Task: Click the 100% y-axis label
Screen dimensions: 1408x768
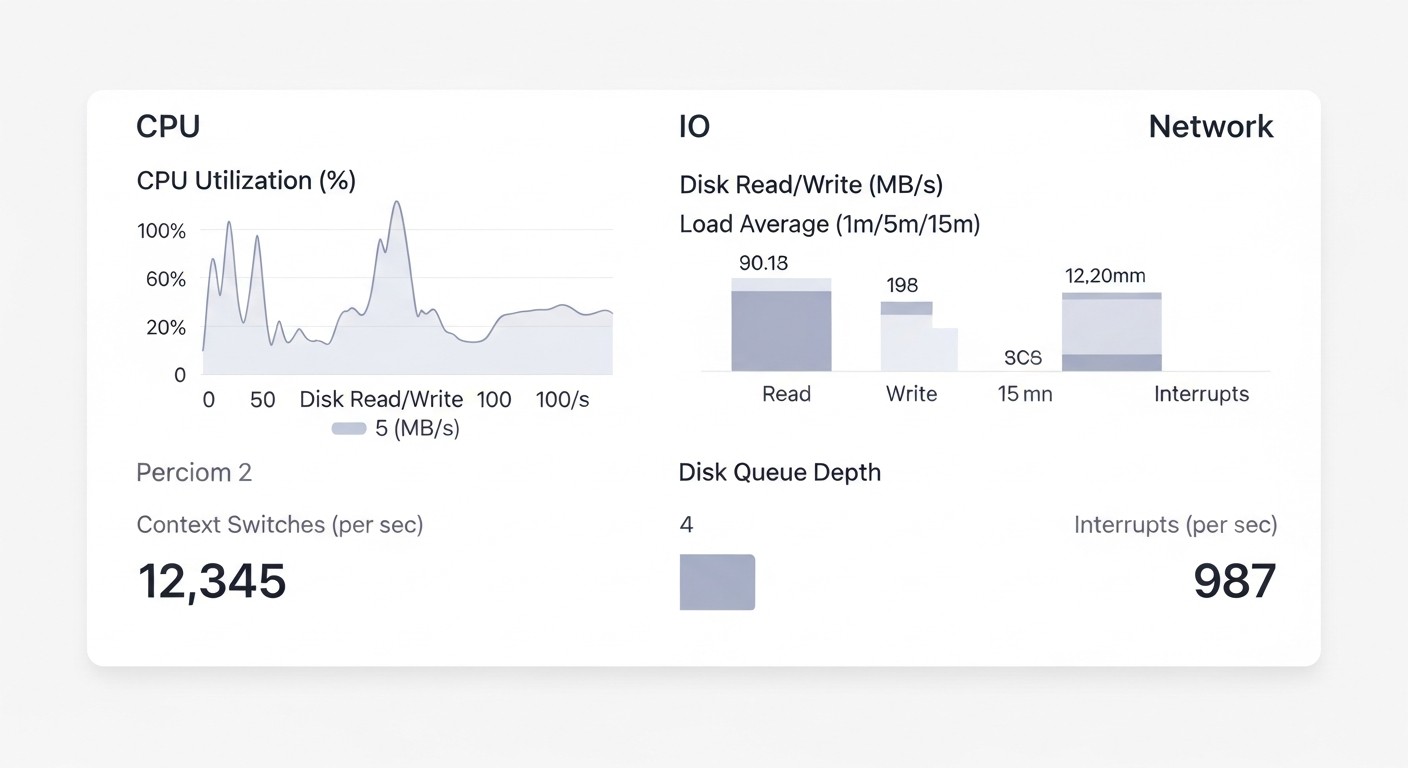Action: 161,231
